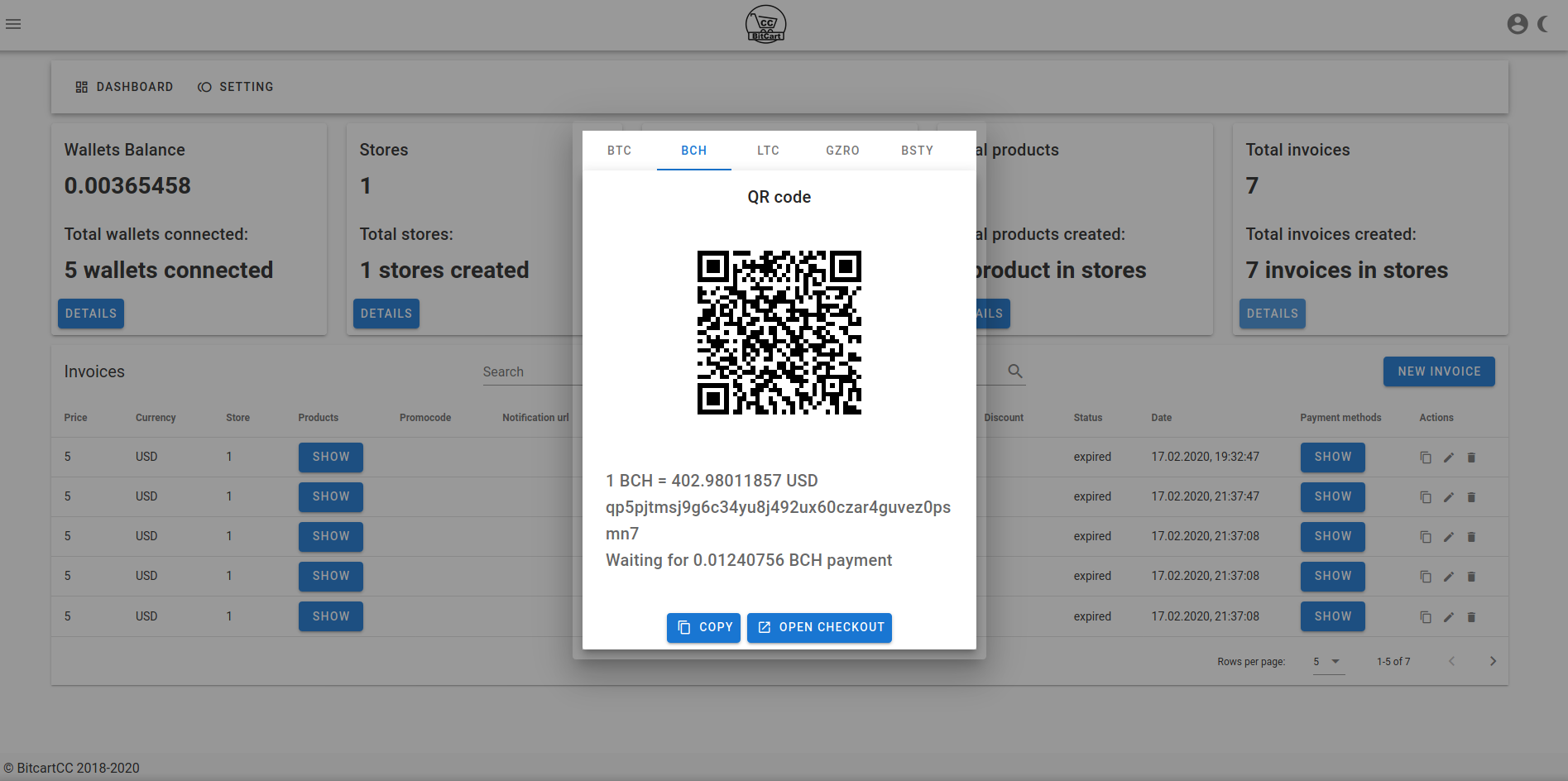Image resolution: width=1568 pixels, height=781 pixels.
Task: Go to the Dashboard tab
Action: (124, 87)
